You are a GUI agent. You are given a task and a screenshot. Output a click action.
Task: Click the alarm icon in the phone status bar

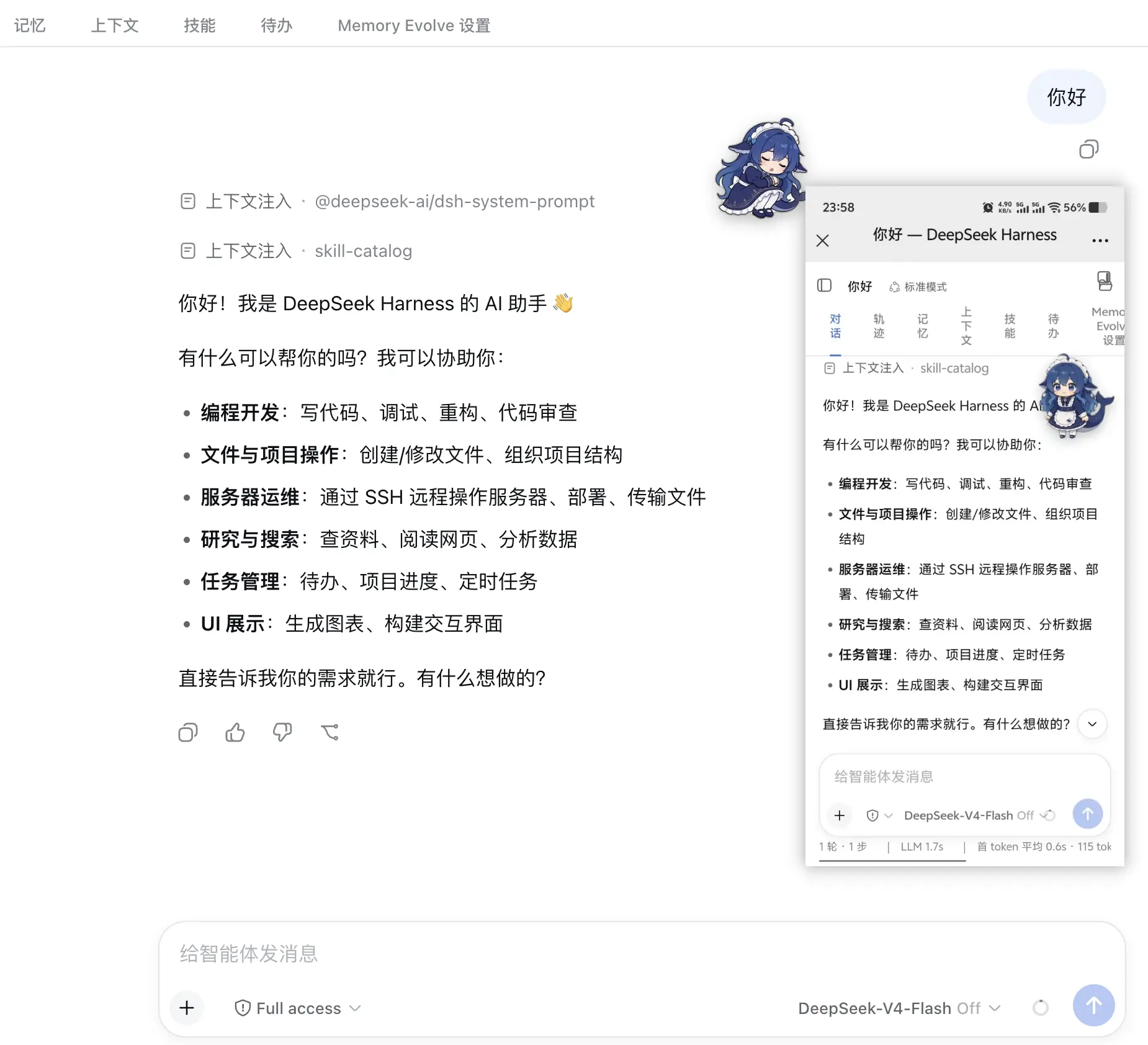click(988, 207)
